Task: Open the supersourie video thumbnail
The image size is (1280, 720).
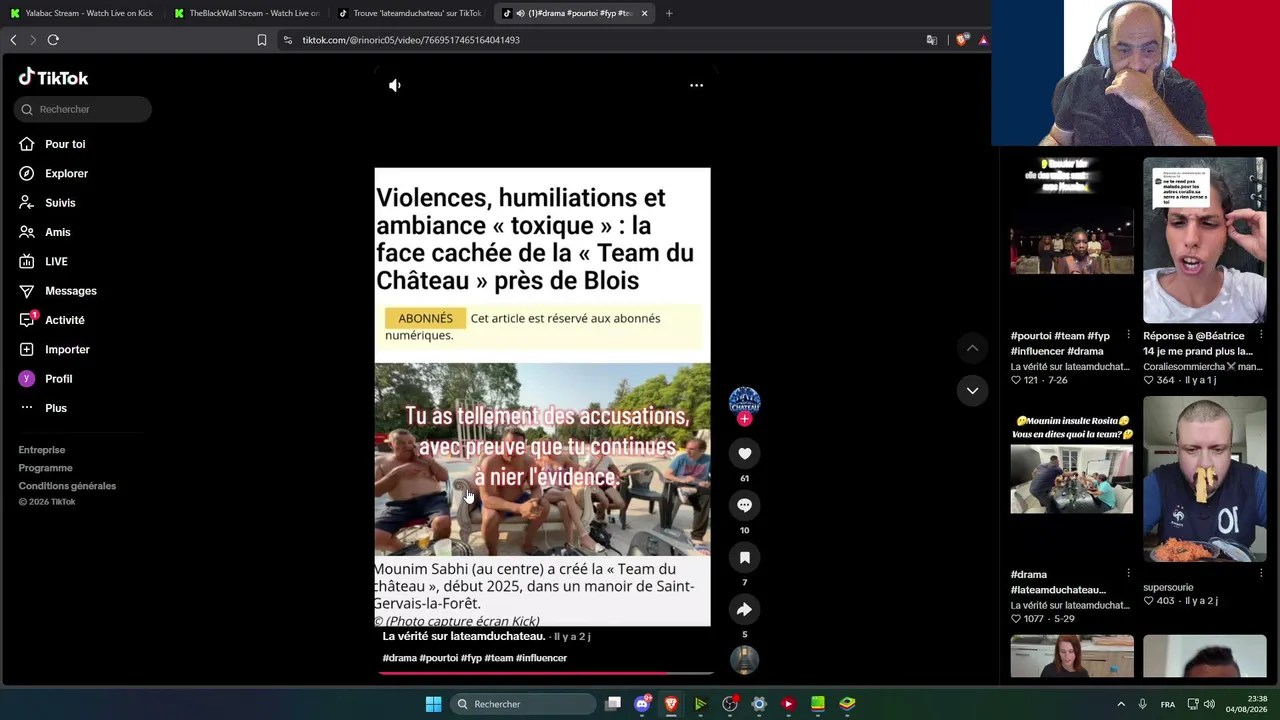Action: pyautogui.click(x=1204, y=479)
